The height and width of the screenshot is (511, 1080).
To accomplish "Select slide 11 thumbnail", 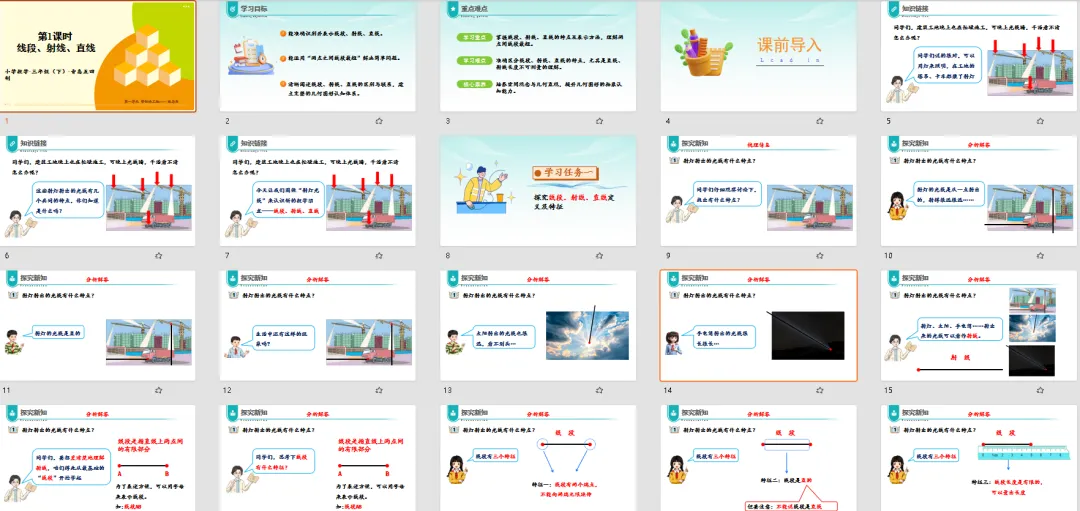I will coord(98,326).
